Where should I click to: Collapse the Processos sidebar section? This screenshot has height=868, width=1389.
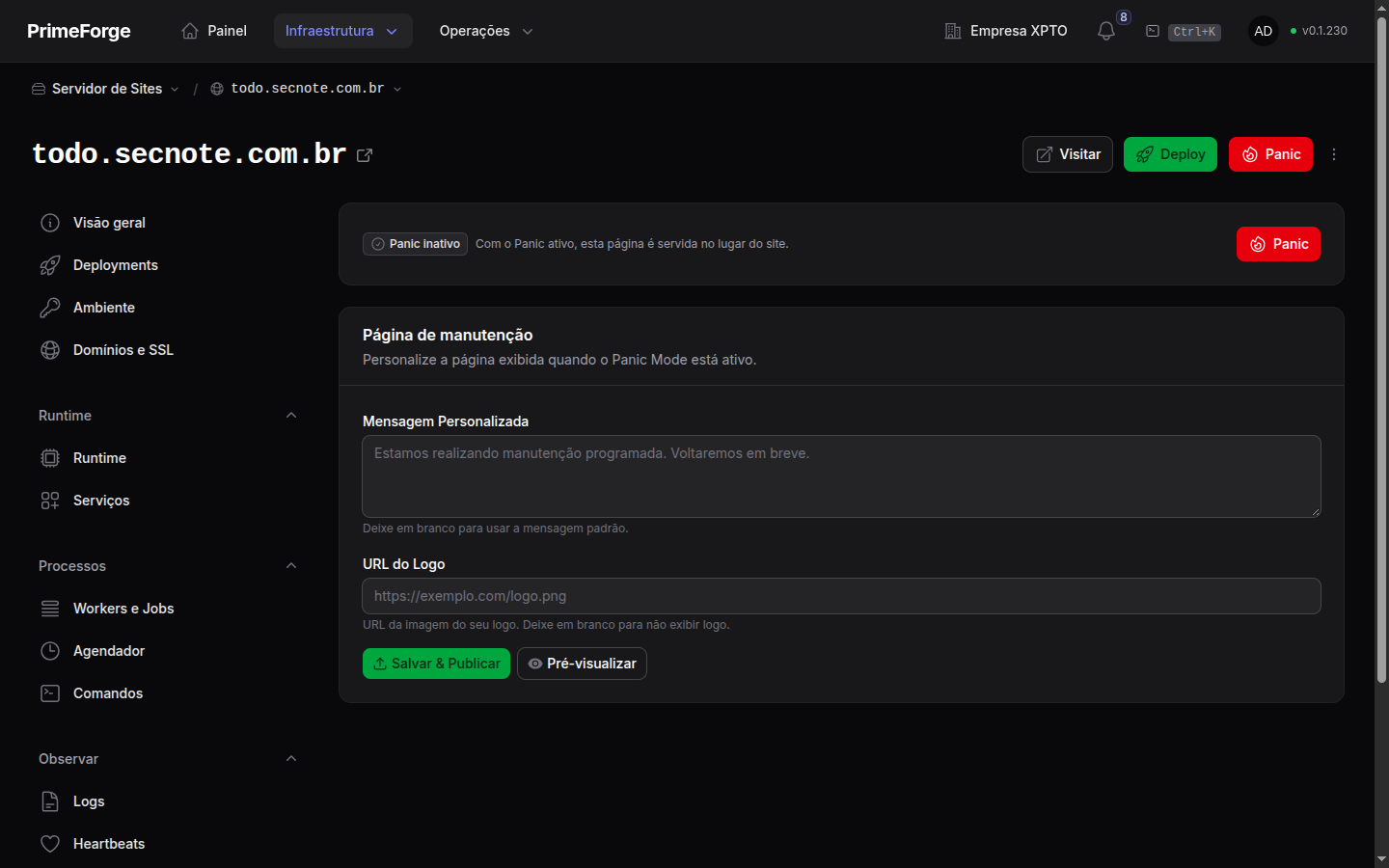coord(291,566)
